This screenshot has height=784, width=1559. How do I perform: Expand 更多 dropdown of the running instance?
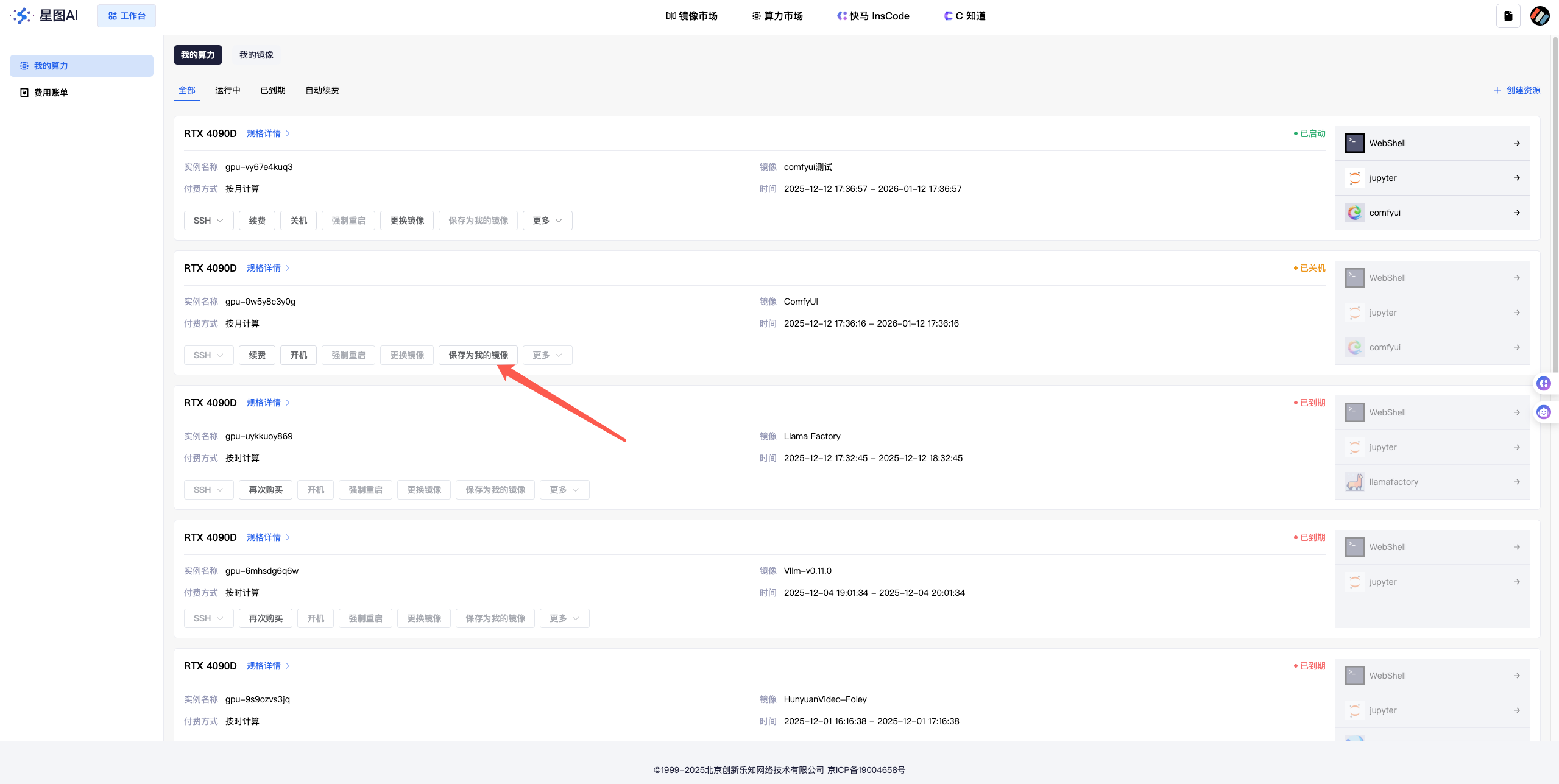(547, 221)
